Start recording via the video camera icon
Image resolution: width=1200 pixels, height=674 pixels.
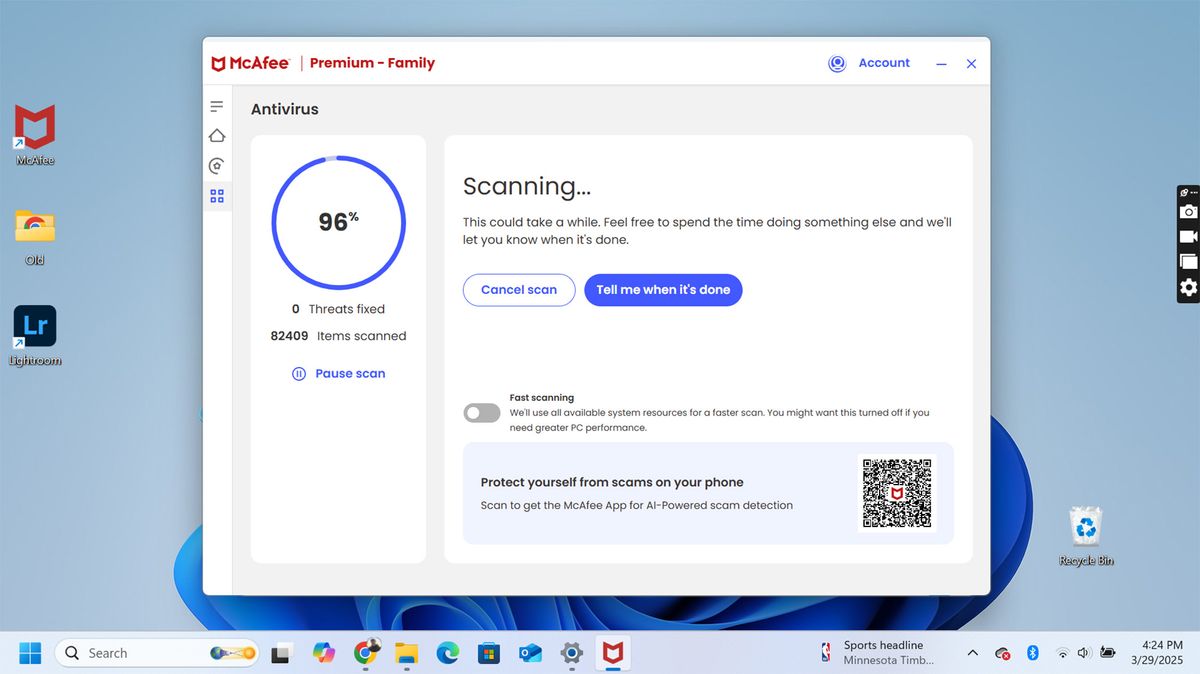1187,236
